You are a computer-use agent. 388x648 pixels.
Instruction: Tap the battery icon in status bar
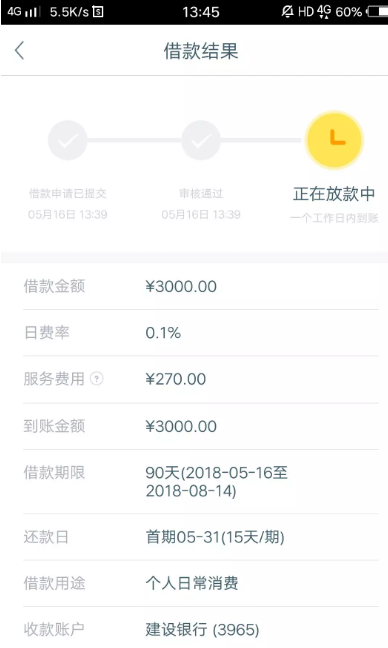tap(376, 12)
